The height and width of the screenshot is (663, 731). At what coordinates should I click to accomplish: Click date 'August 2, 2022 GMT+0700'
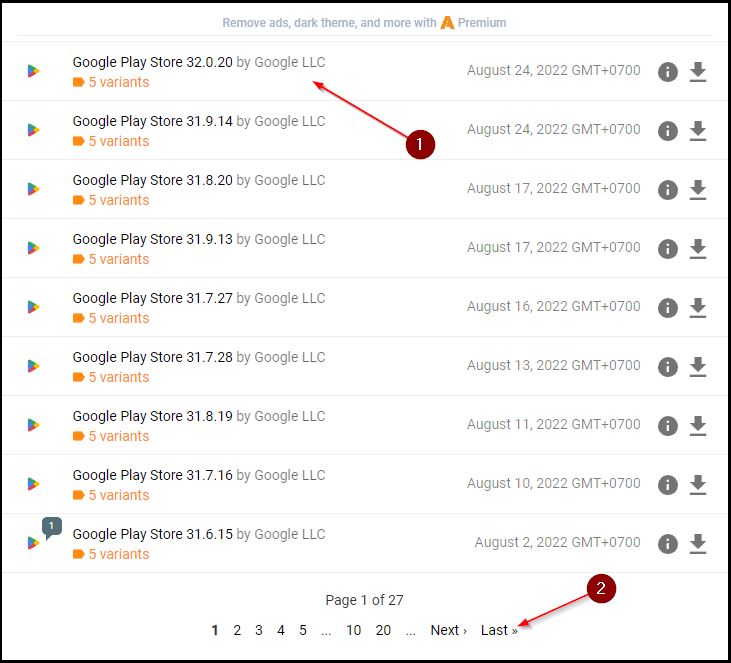click(557, 542)
